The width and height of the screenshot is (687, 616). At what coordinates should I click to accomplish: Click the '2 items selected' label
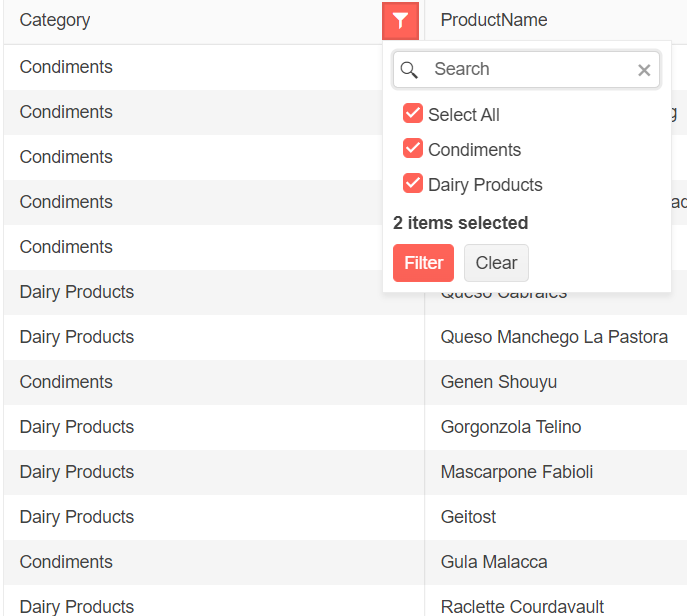461,223
